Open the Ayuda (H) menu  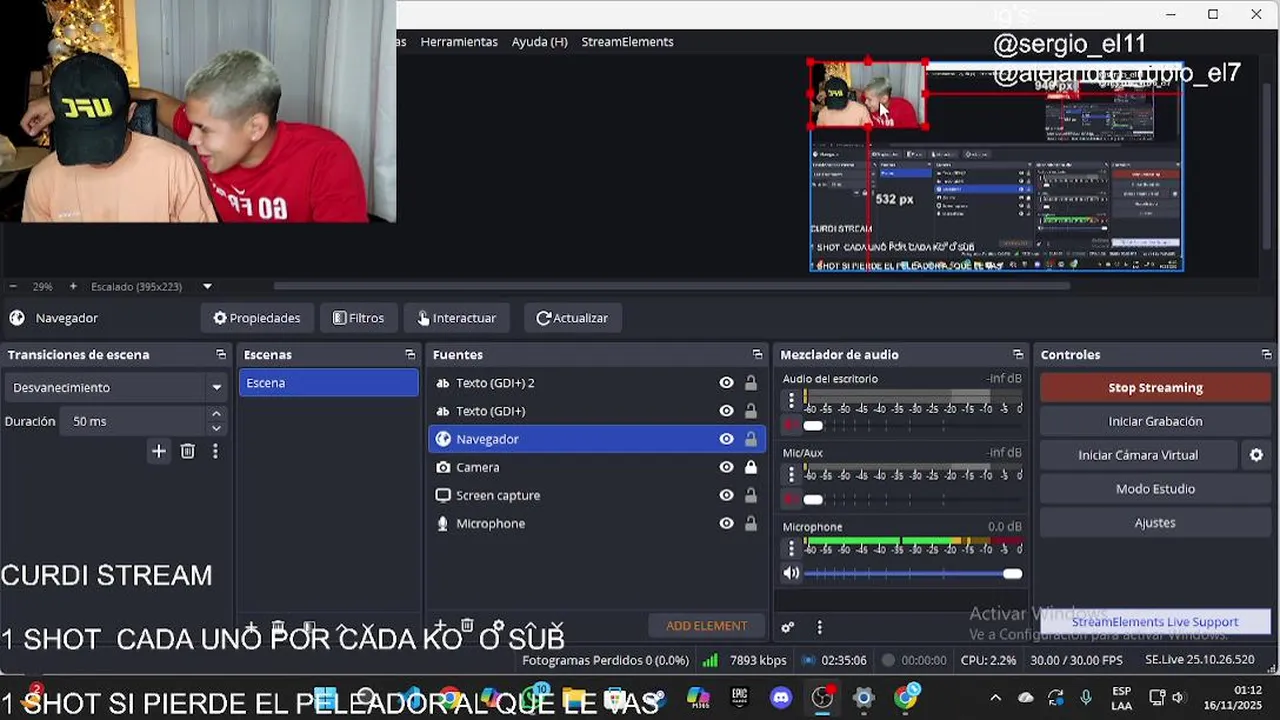539,42
